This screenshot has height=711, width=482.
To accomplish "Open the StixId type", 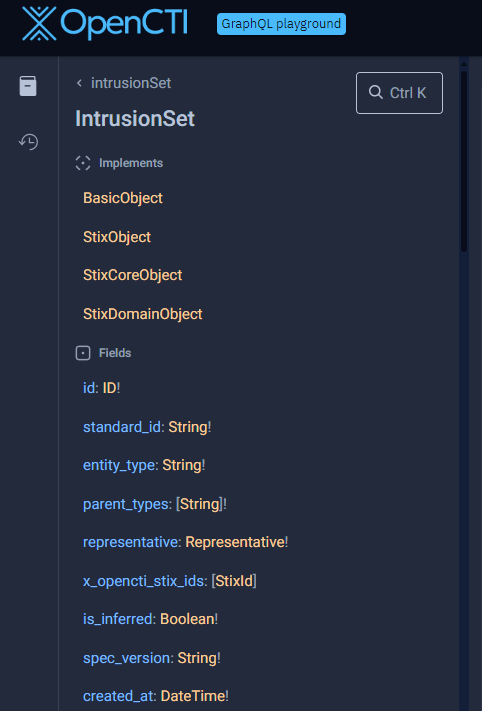I will (234, 581).
